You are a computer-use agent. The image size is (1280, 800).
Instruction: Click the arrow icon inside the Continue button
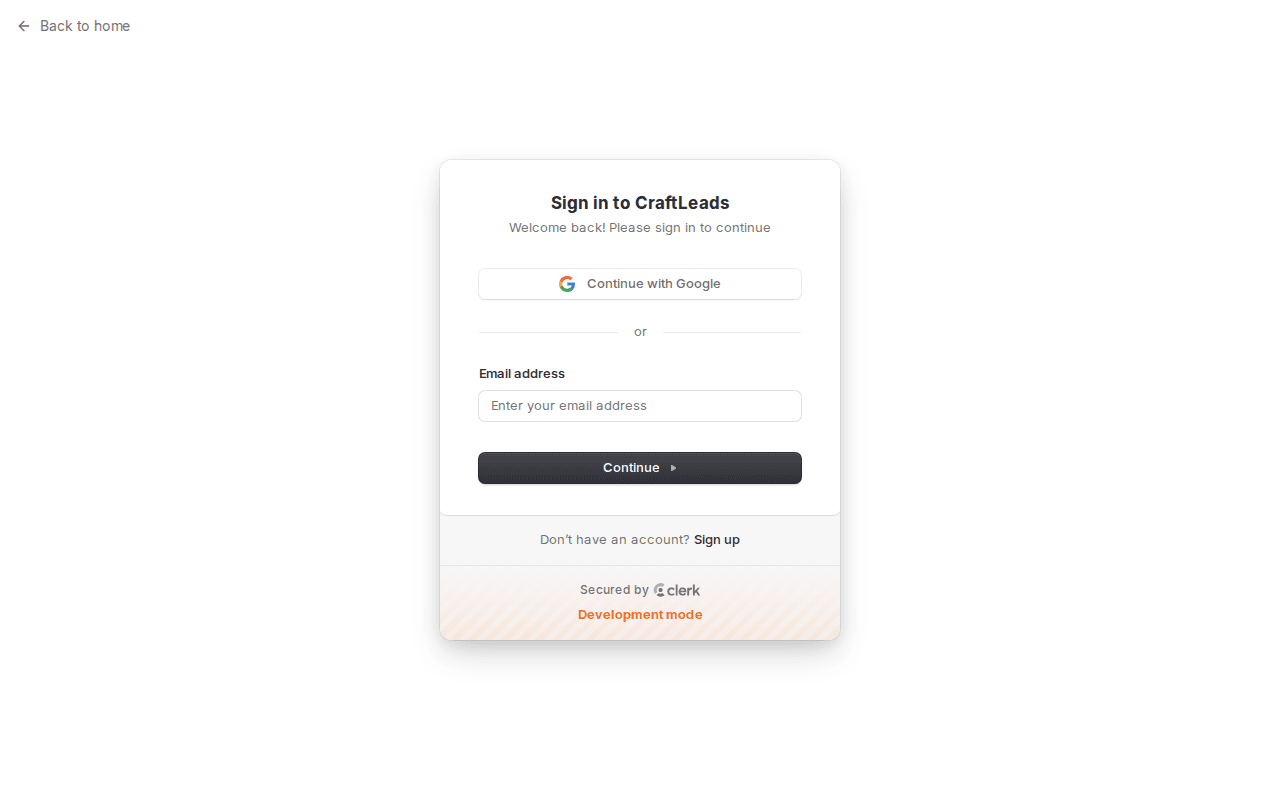click(672, 467)
